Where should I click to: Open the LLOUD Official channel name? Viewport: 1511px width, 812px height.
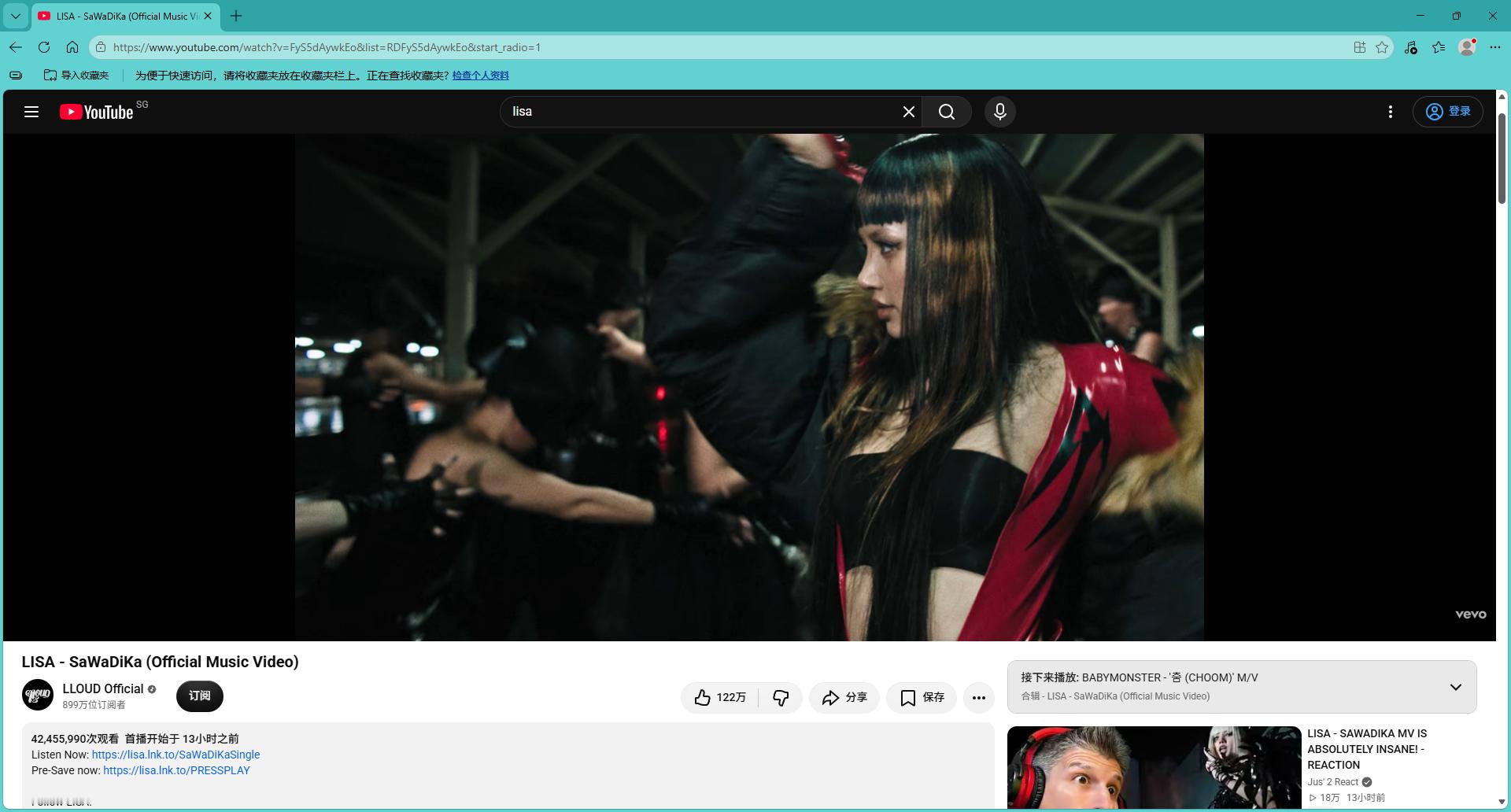coord(103,688)
